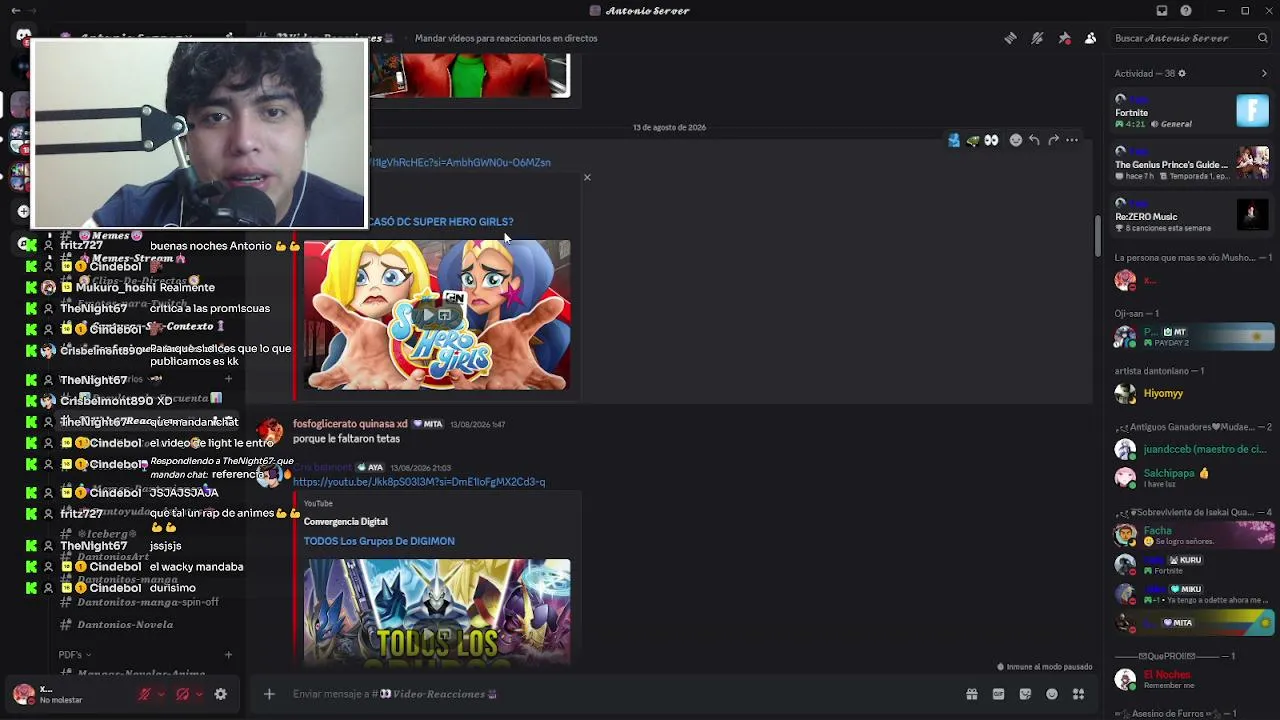The width and height of the screenshot is (1280, 720).
Task: Open the Fortnite activity card
Action: (x=1191, y=111)
